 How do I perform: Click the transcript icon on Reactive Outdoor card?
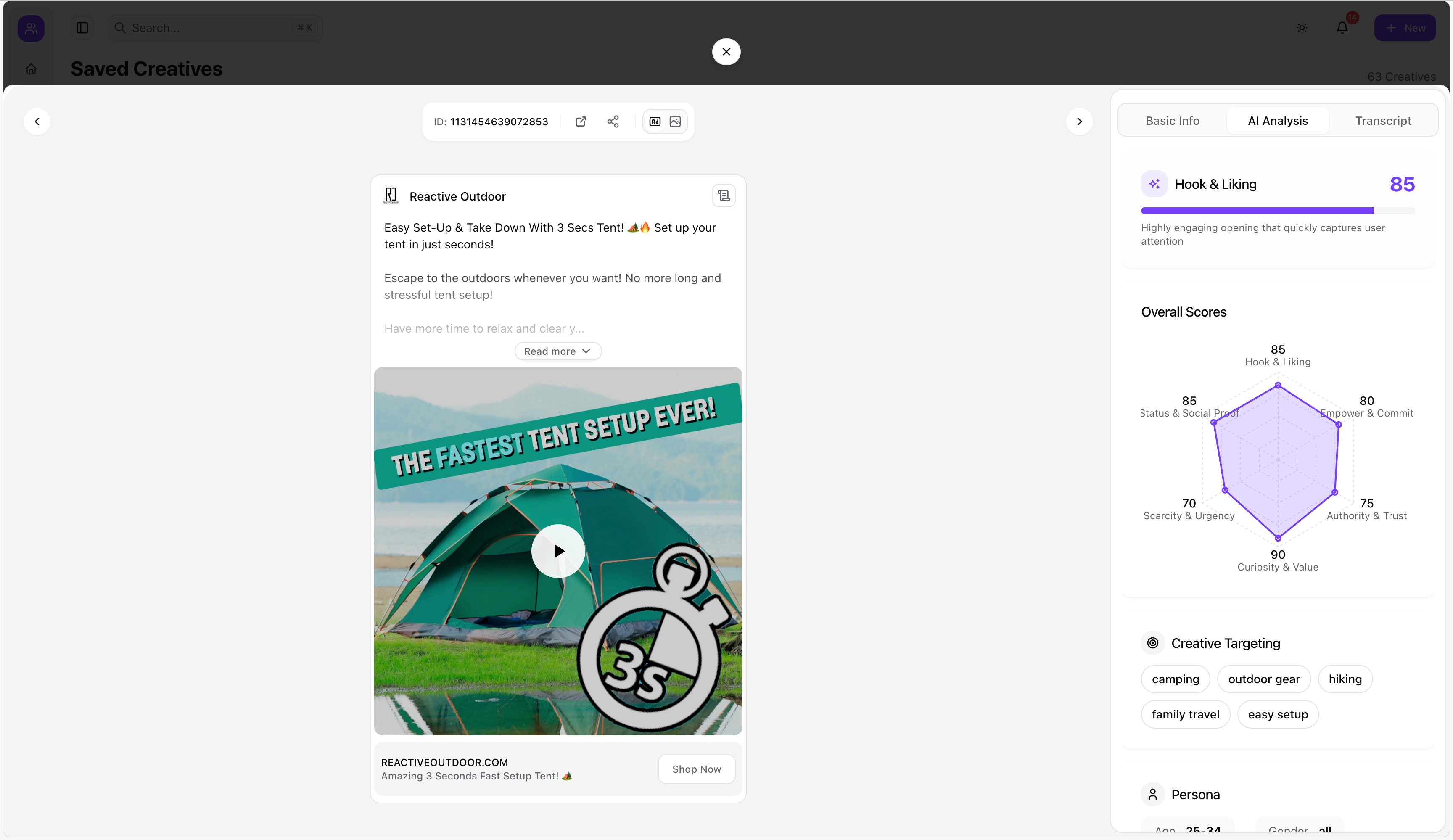[724, 196]
